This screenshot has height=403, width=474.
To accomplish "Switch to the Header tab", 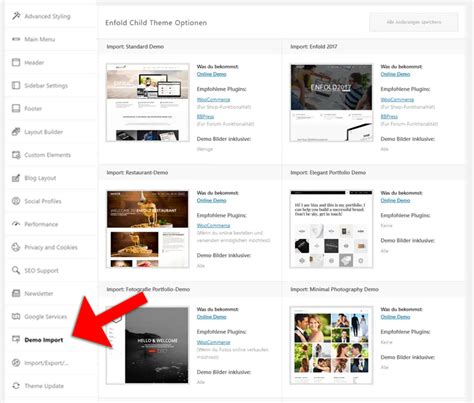I will click(x=52, y=62).
